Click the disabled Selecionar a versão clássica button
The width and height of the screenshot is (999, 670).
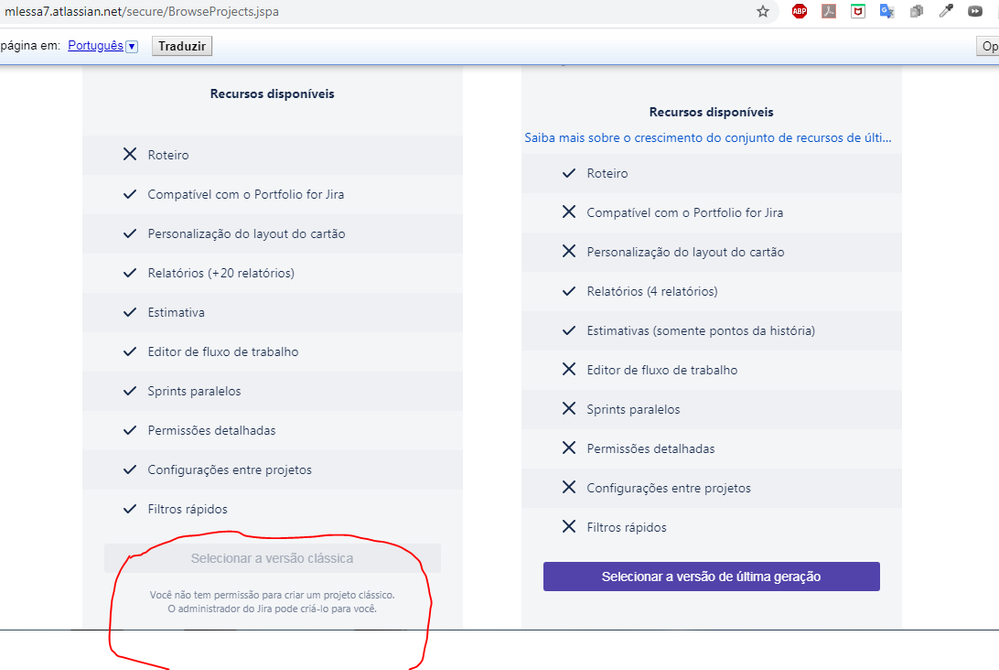point(272,558)
